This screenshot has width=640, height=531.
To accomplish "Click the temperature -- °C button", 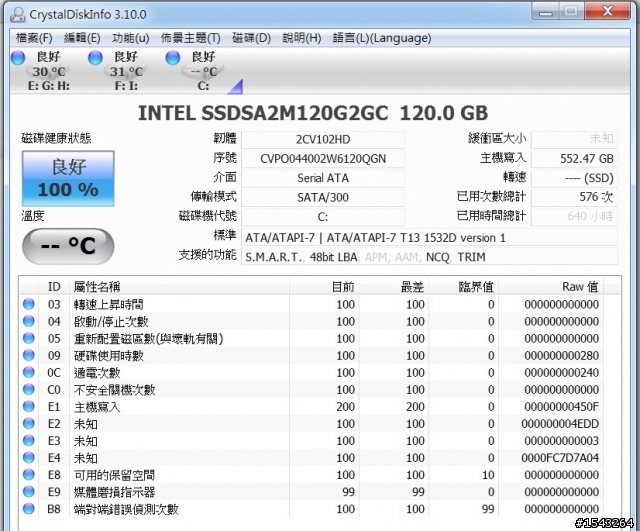I will coord(68,245).
